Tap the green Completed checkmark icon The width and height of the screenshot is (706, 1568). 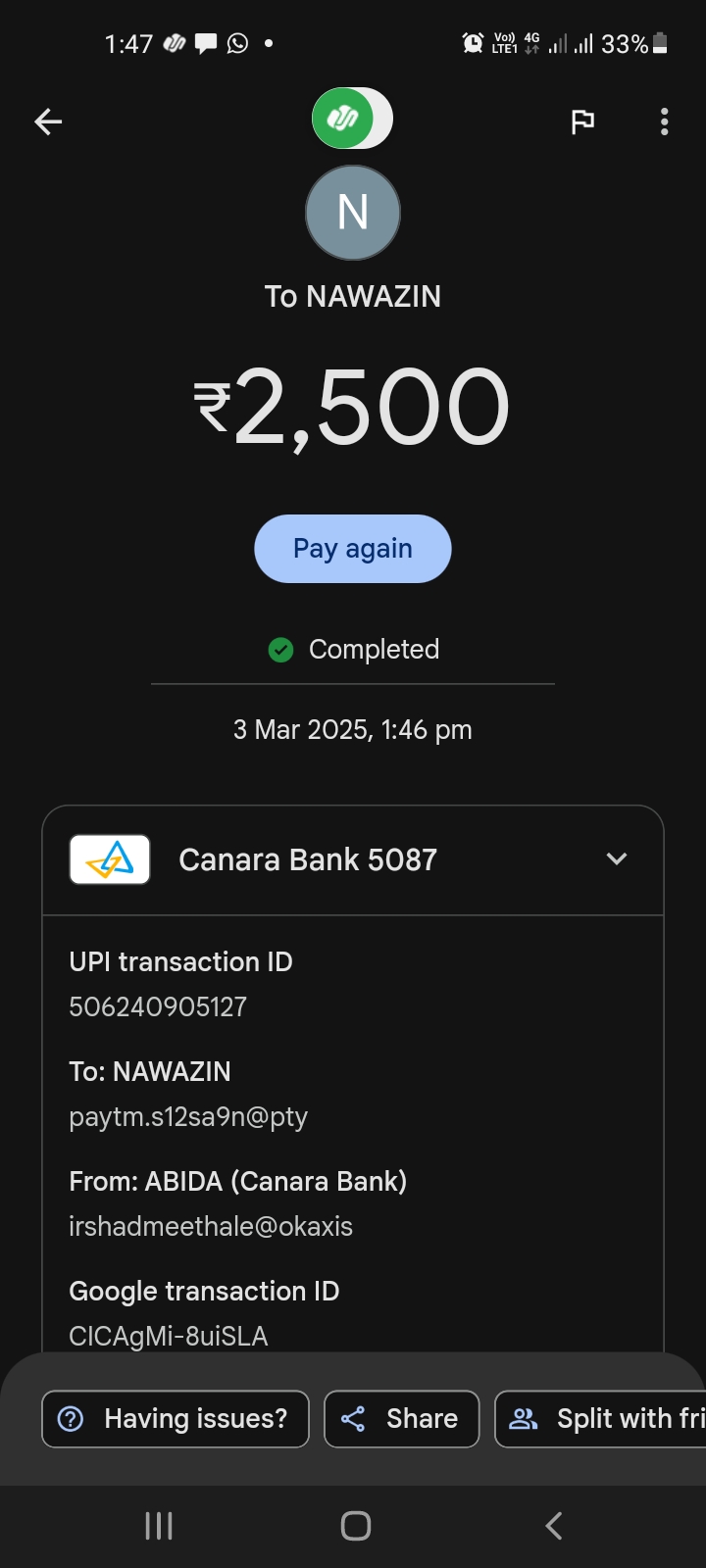point(281,650)
